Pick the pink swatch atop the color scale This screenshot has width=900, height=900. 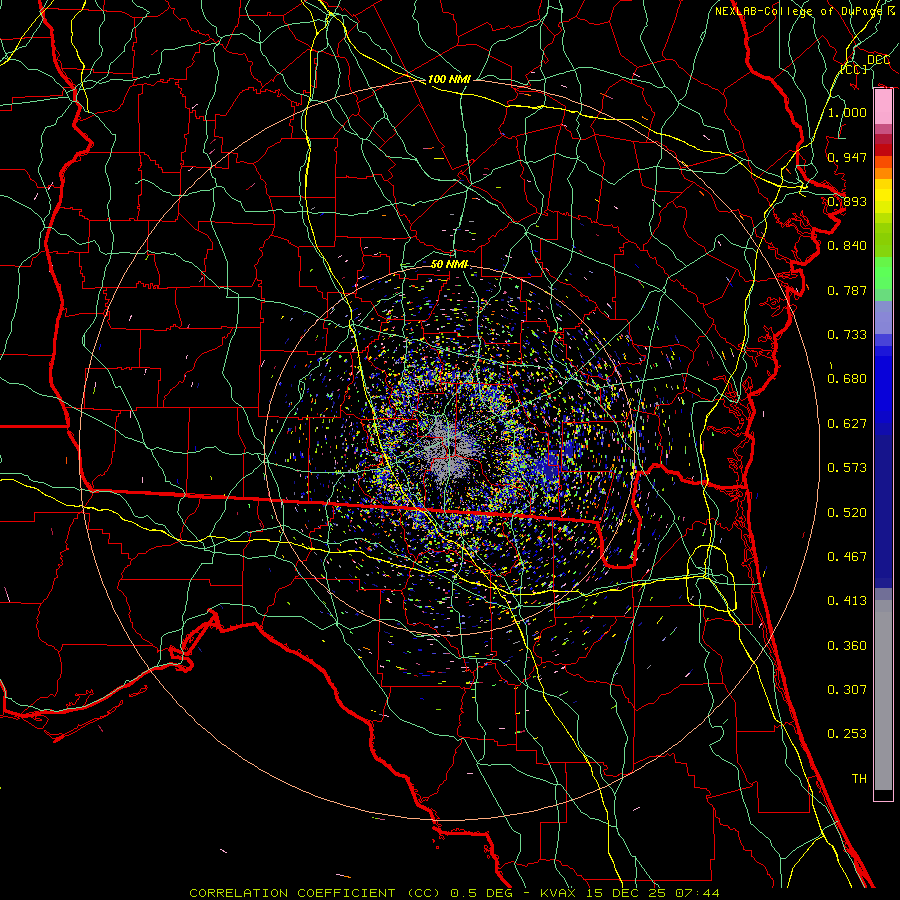tap(883, 107)
